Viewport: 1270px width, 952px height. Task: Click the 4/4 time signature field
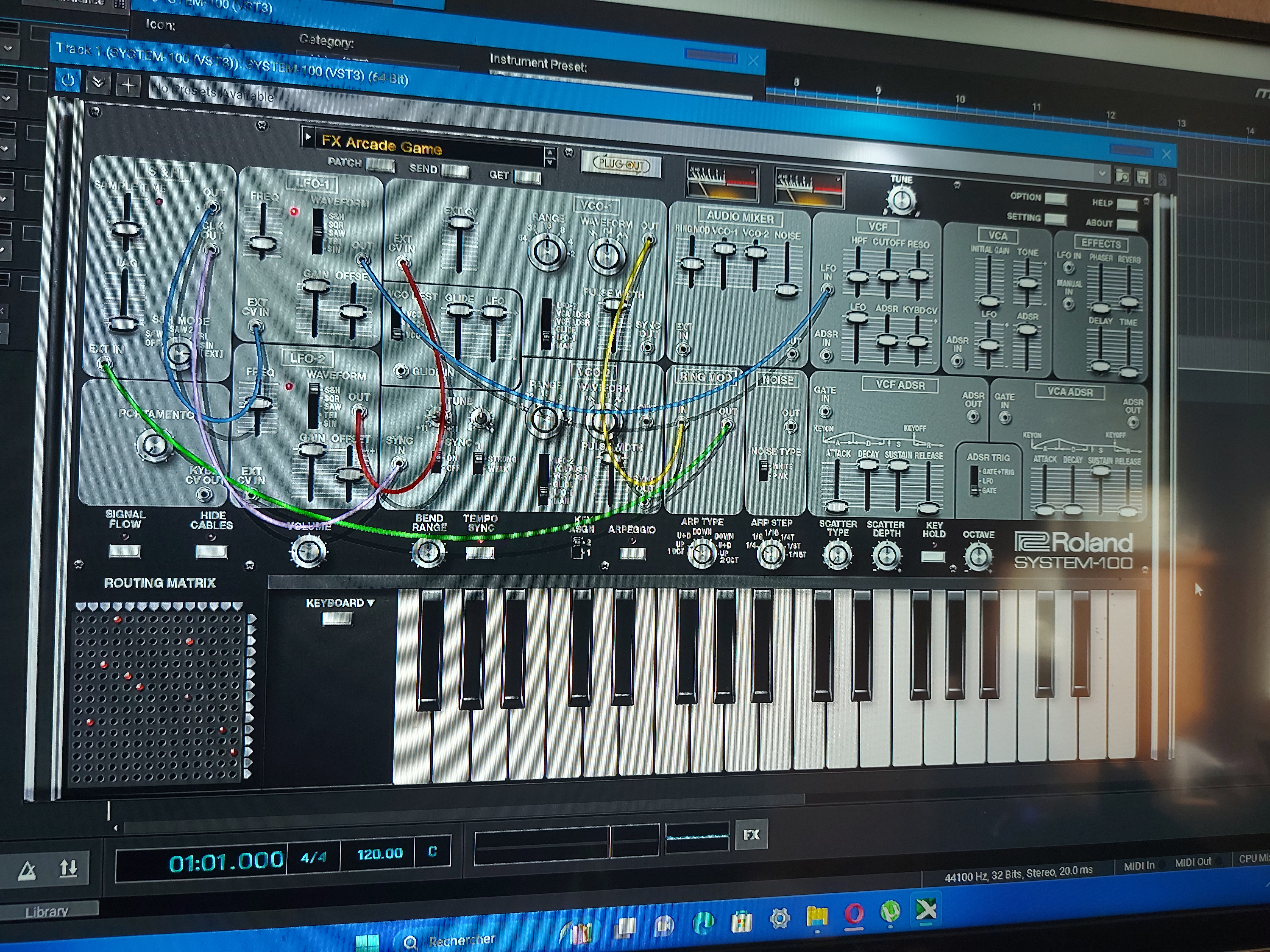pos(313,857)
